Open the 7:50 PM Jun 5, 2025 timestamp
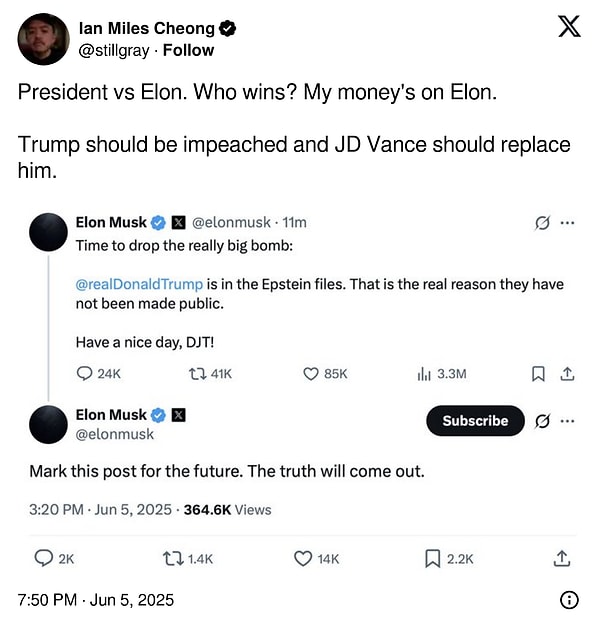Viewport: 600px width, 630px height. (x=96, y=600)
